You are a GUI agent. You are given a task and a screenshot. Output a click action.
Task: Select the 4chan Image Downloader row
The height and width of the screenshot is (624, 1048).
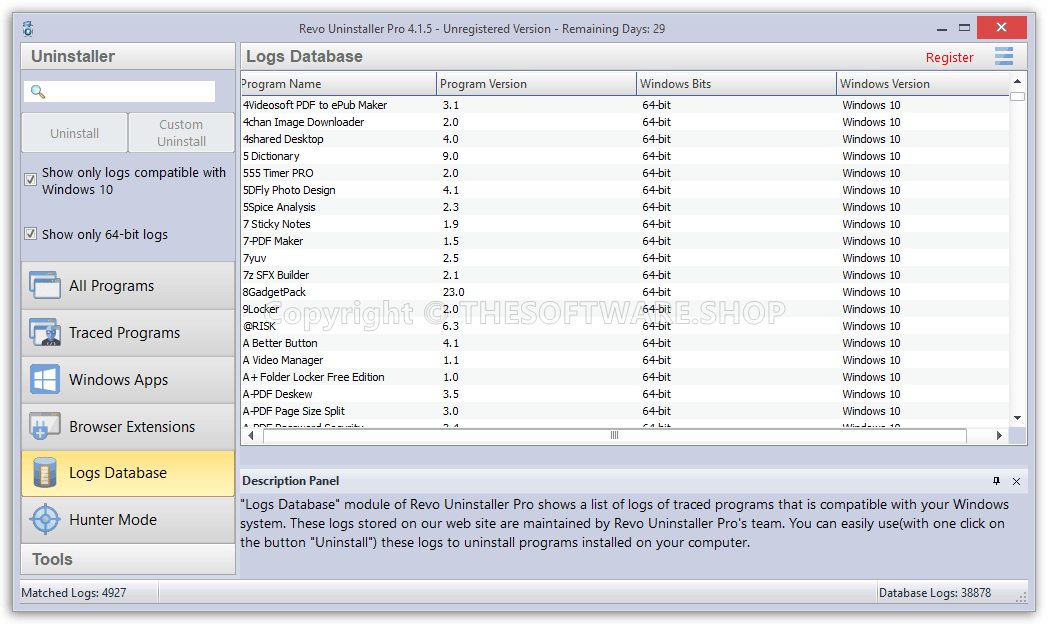click(625, 122)
